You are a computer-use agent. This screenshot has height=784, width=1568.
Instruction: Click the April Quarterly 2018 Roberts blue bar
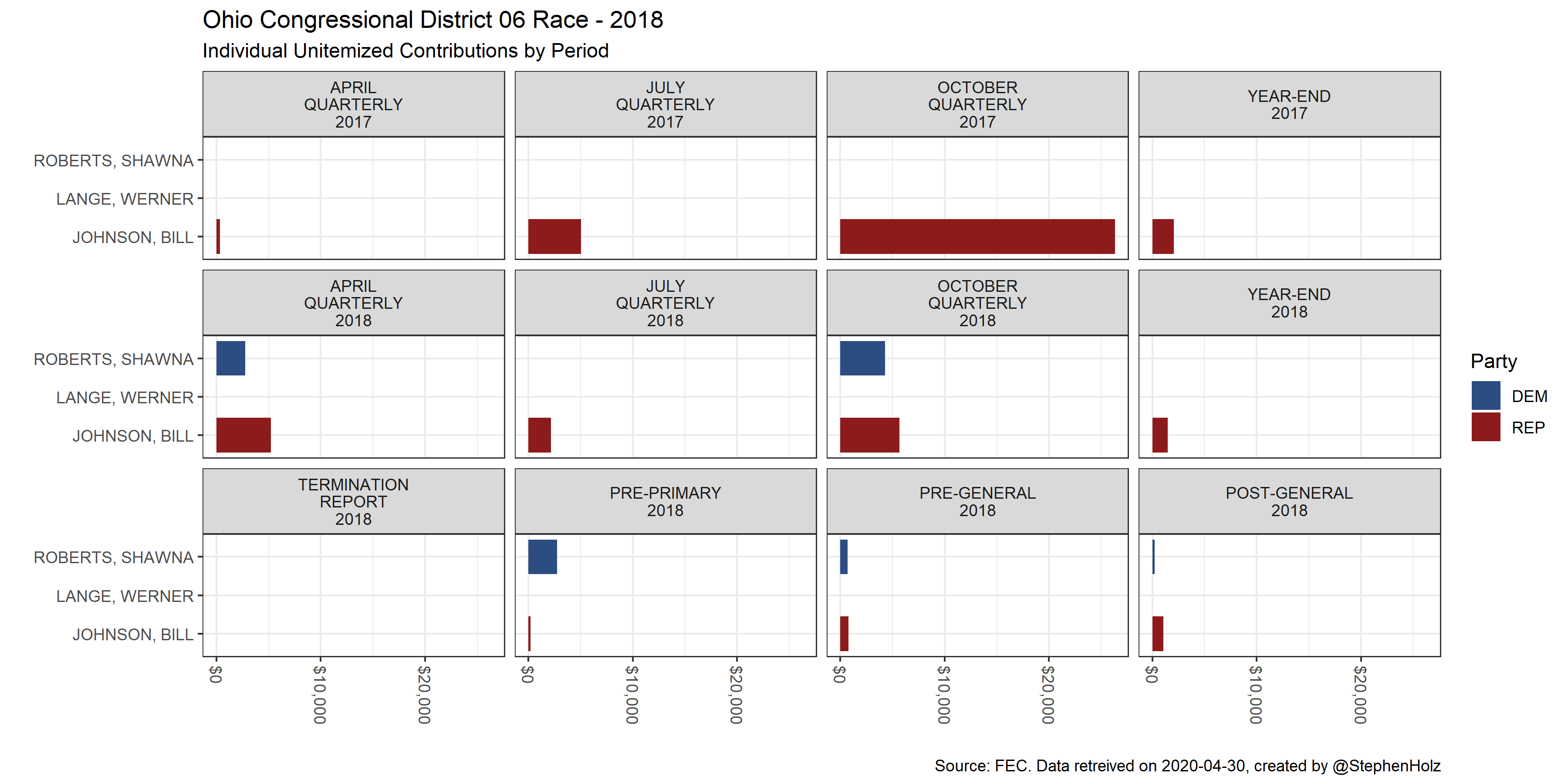[x=231, y=358]
